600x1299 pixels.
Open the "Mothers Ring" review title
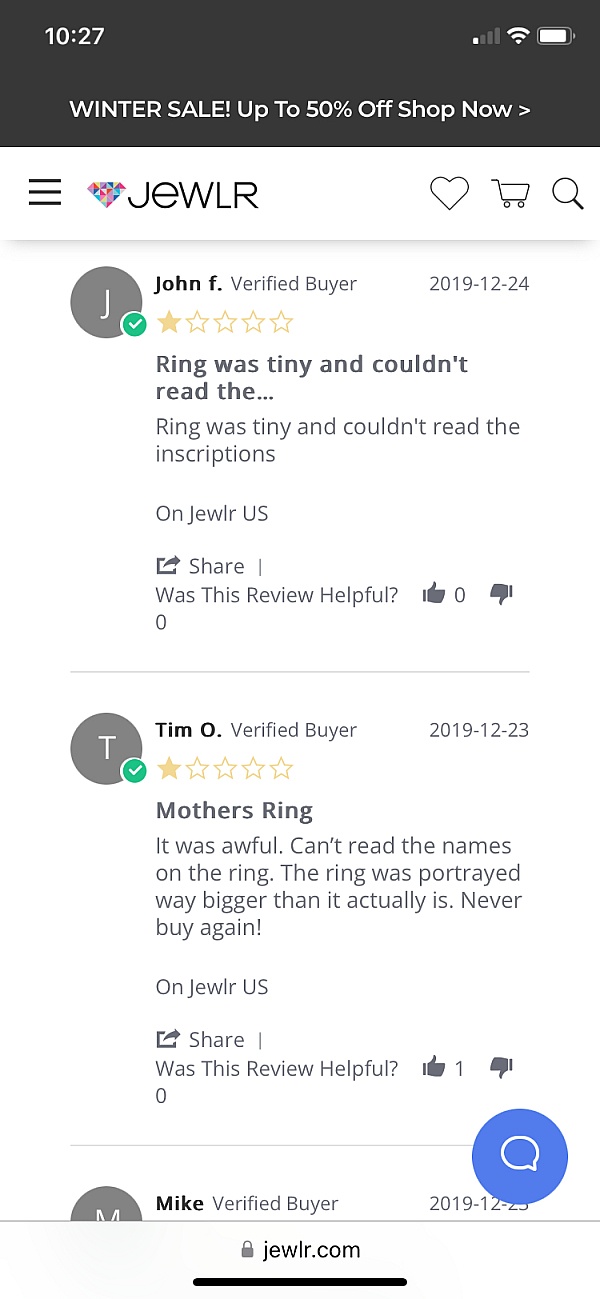pyautogui.click(x=234, y=810)
